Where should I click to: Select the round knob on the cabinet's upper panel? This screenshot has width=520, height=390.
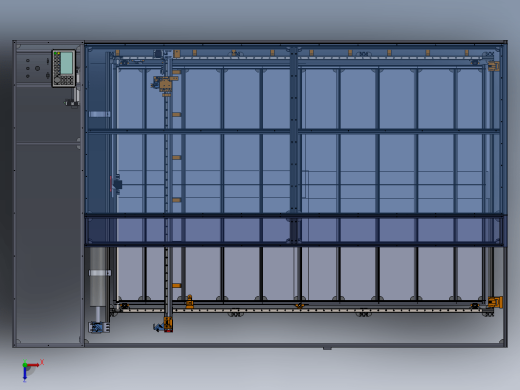(x=37, y=68)
